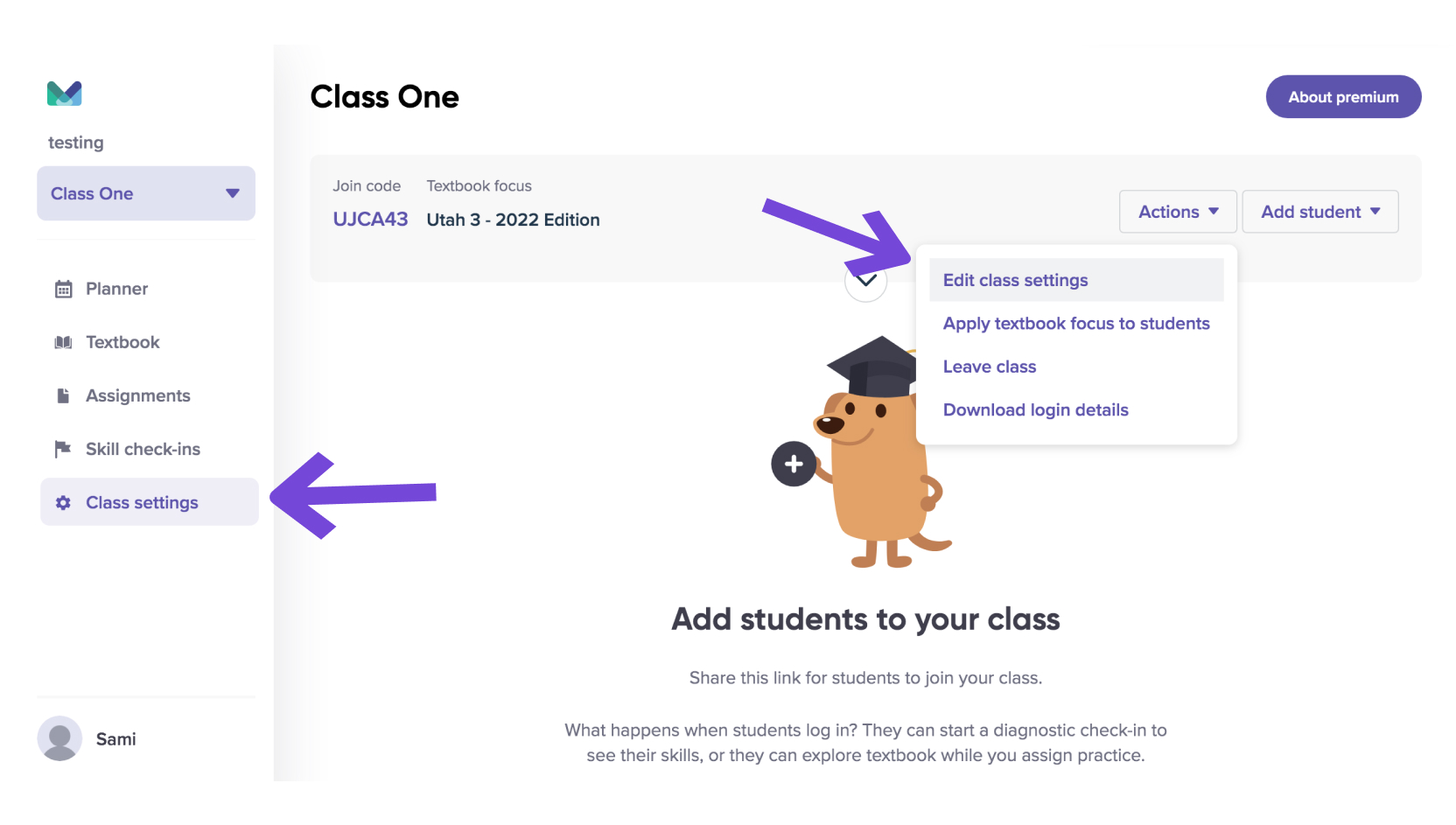Open the Actions dropdown
This screenshot has width=1456, height=825.
click(x=1178, y=212)
